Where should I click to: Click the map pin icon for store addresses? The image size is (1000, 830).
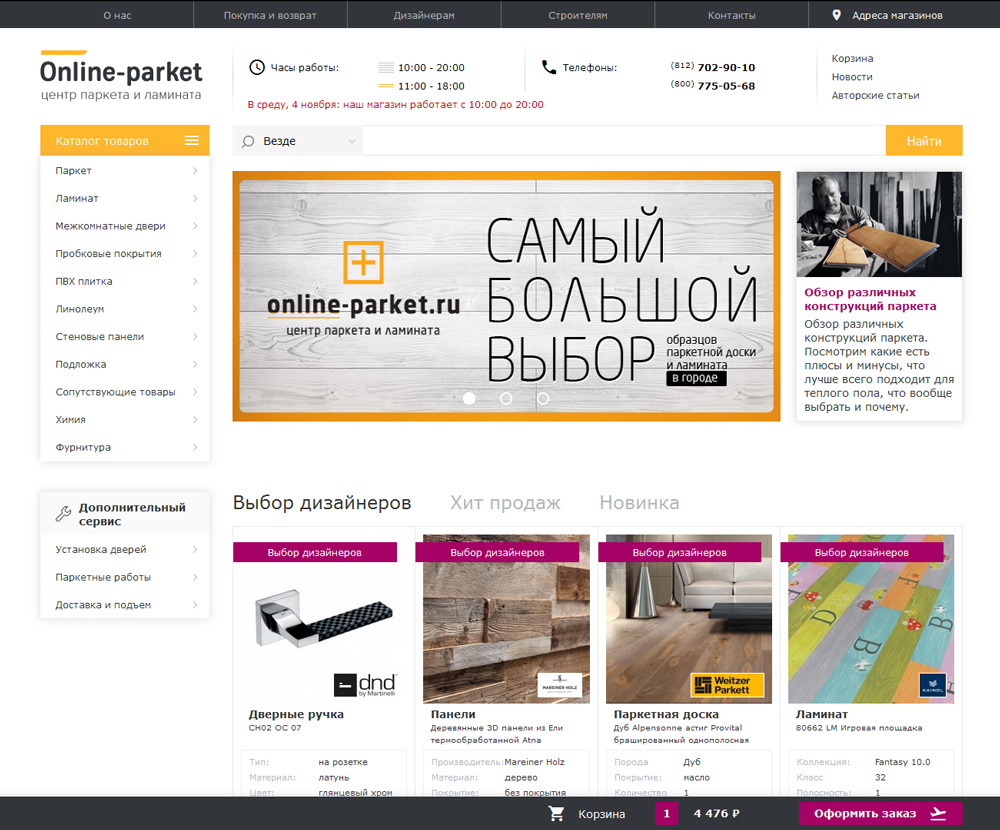pos(837,15)
